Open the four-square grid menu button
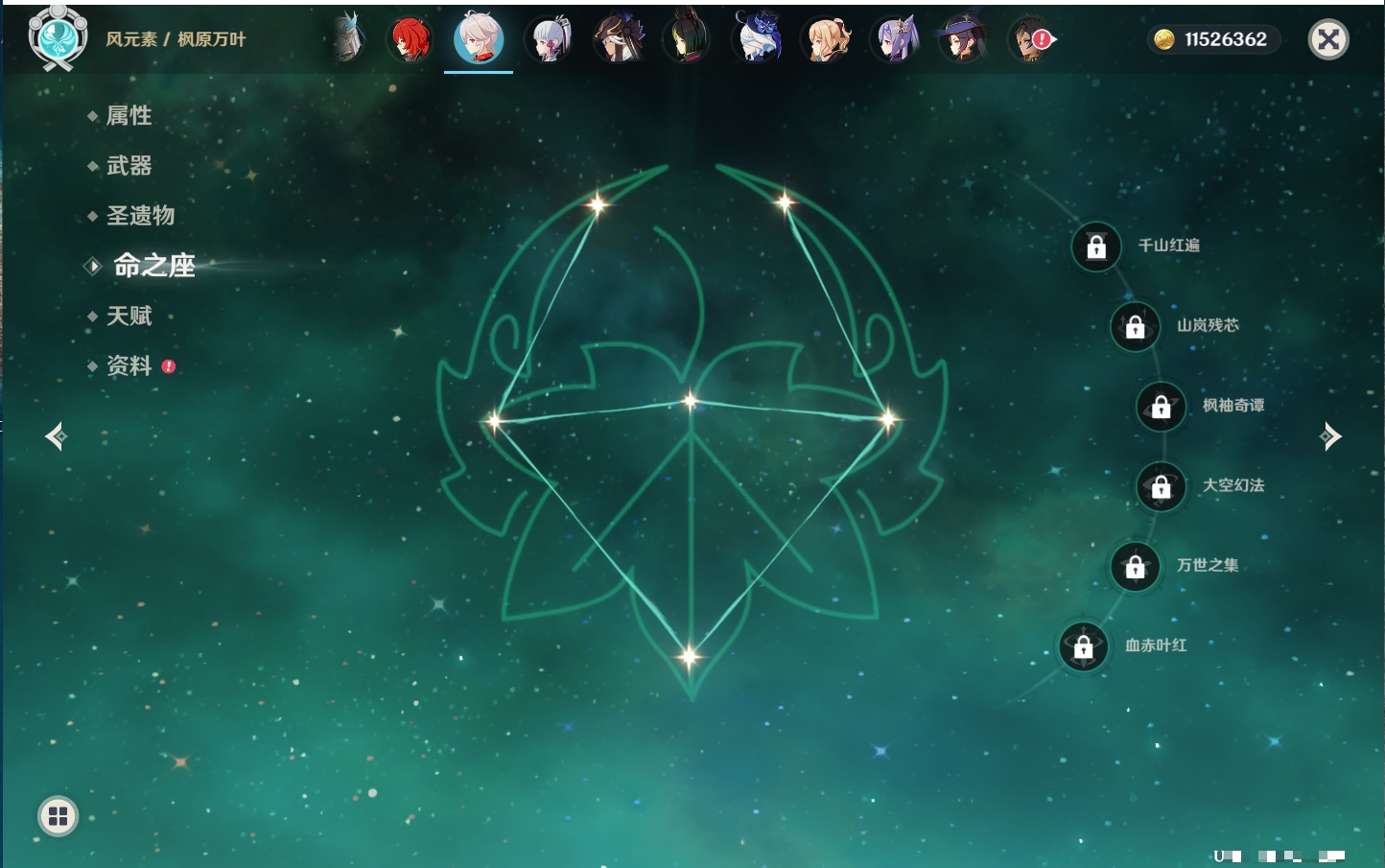This screenshot has width=1385, height=868. (x=58, y=816)
